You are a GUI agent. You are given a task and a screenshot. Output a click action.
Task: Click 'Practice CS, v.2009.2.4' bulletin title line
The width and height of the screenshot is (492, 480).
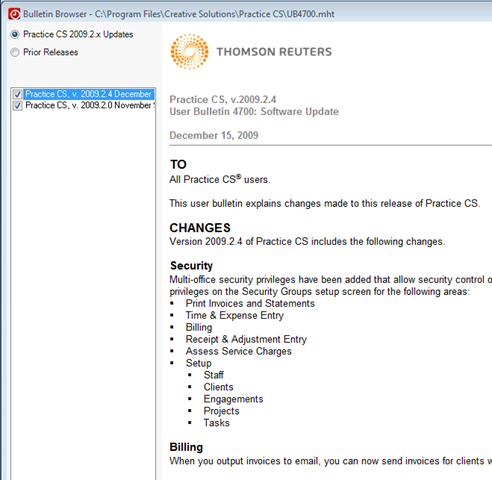223,100
